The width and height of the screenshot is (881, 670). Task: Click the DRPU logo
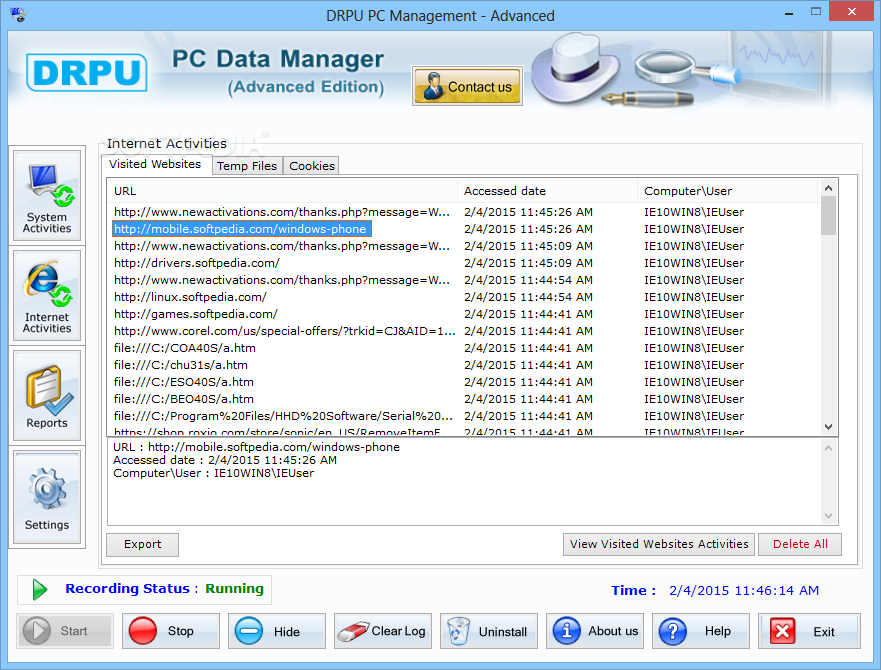pos(87,72)
